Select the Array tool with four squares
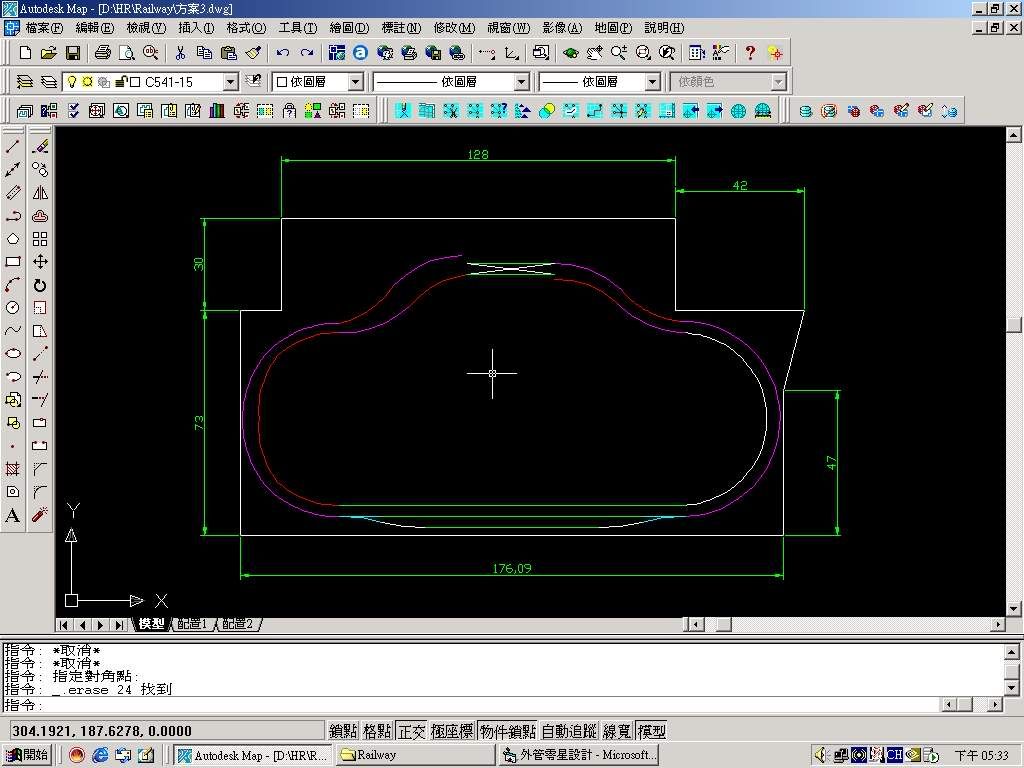The image size is (1024, 768). [40, 239]
